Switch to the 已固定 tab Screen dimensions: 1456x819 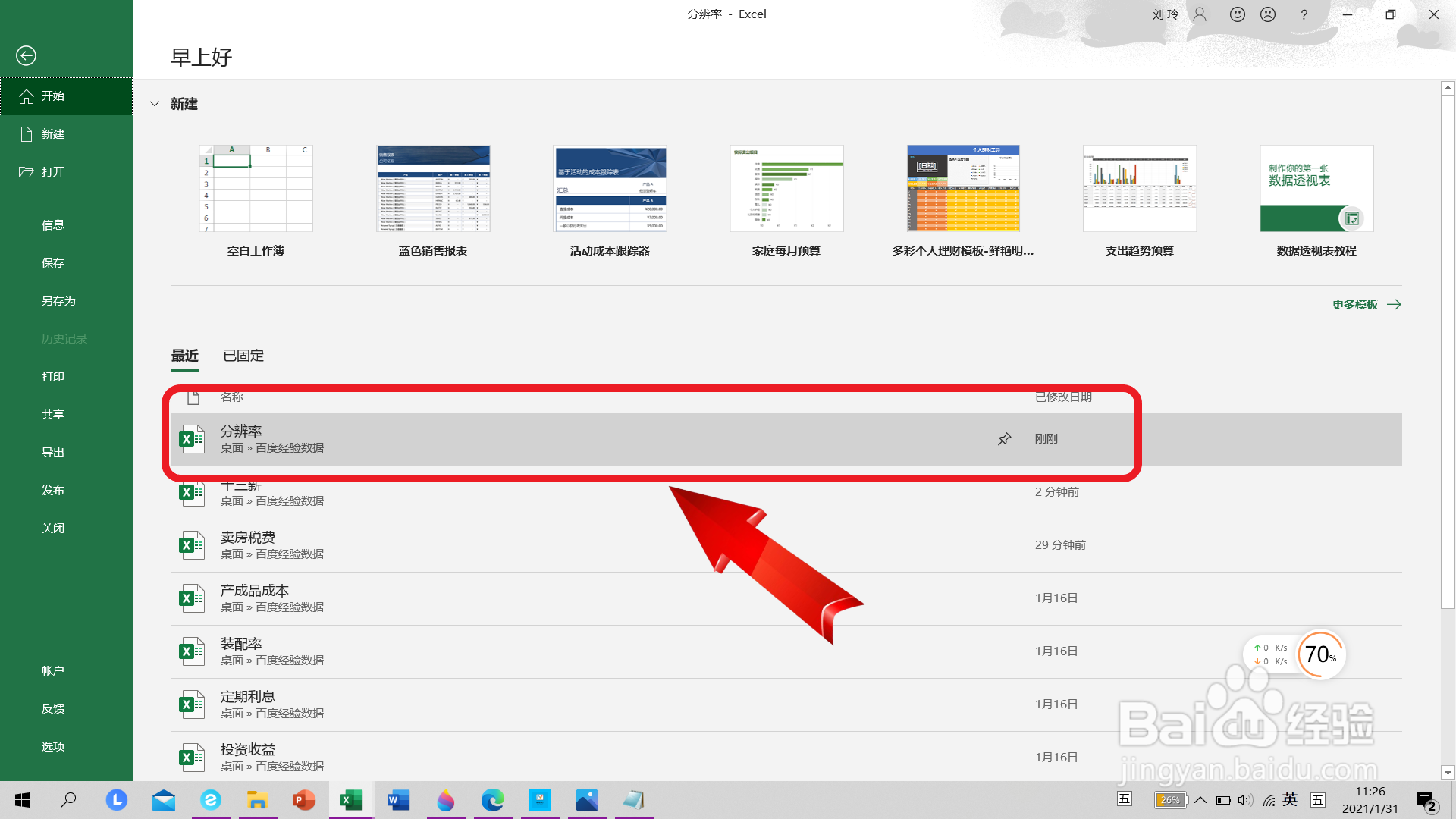pyautogui.click(x=243, y=356)
